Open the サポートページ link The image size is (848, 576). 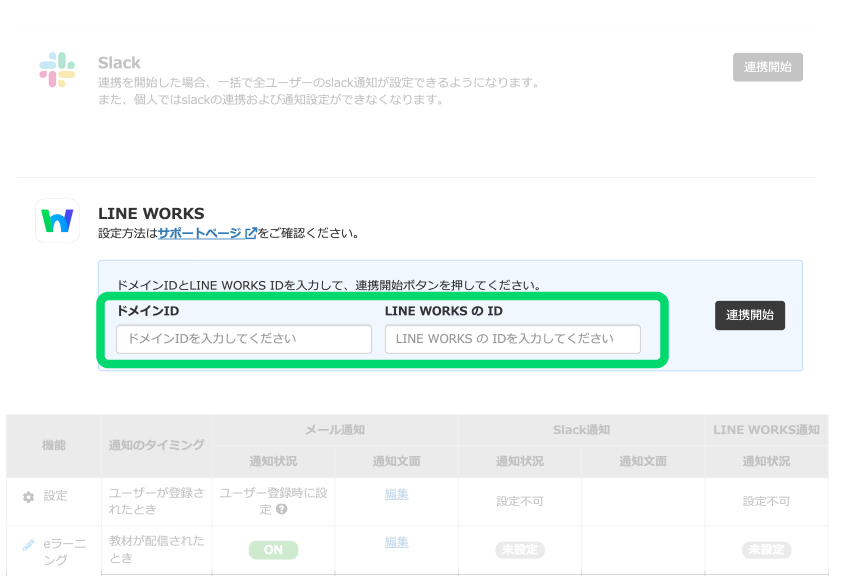(199, 233)
